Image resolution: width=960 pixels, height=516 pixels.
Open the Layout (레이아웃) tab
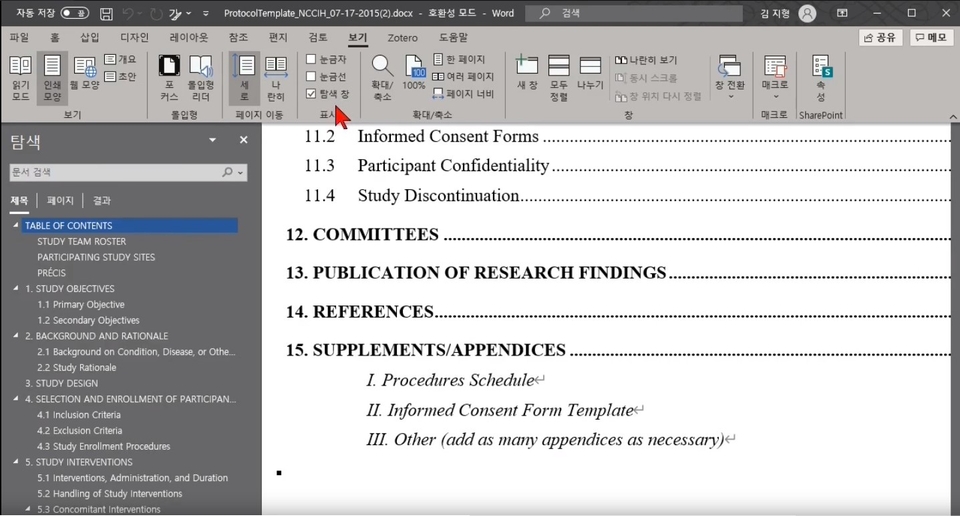(189, 37)
